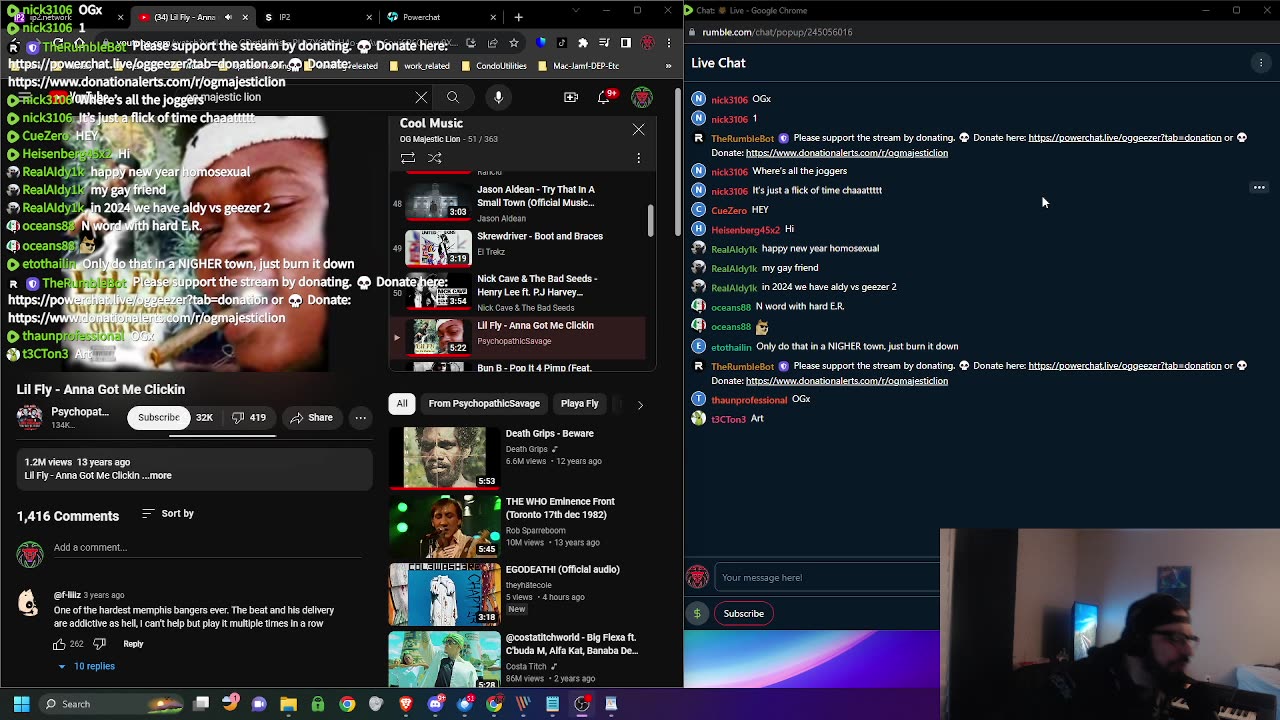This screenshot has height=720, width=1280.
Task: Mute the Lil Fly tab audio icon
Action: (228, 17)
